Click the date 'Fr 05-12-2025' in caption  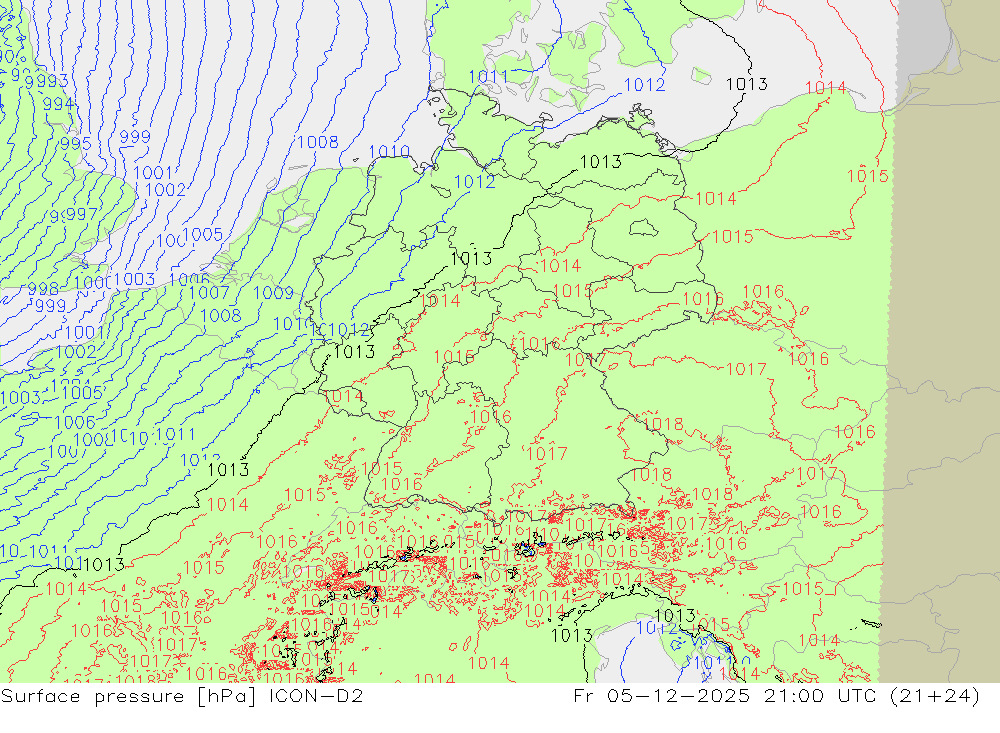tap(661, 695)
